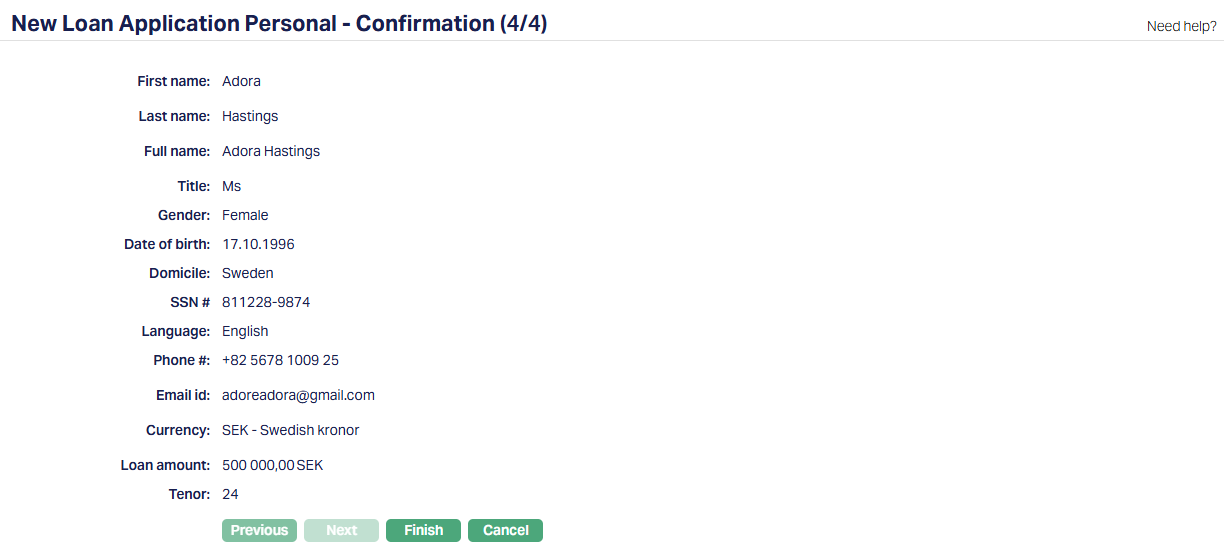Viewport: 1224px width, 556px height.
Task: Click the Confirmation (4/4) page heading
Action: [x=279, y=23]
